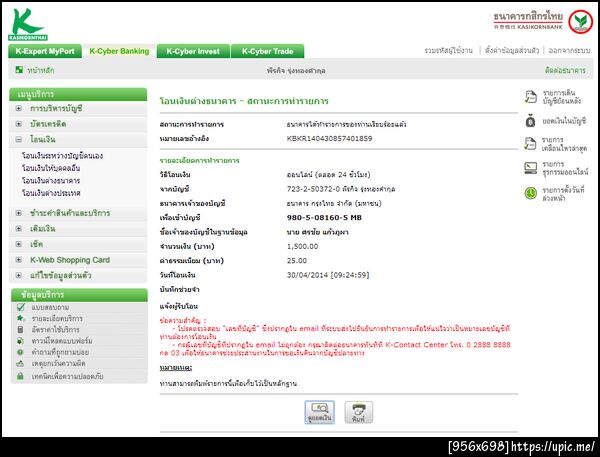Expand แก้ไขข้อมูลส่วนตัว menu section
The image size is (600, 457).
[18, 275]
